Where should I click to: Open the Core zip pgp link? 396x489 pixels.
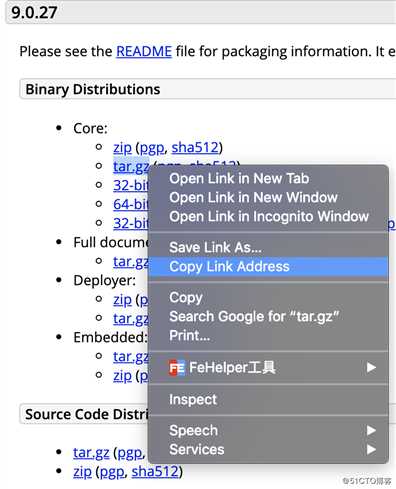[x=152, y=148]
